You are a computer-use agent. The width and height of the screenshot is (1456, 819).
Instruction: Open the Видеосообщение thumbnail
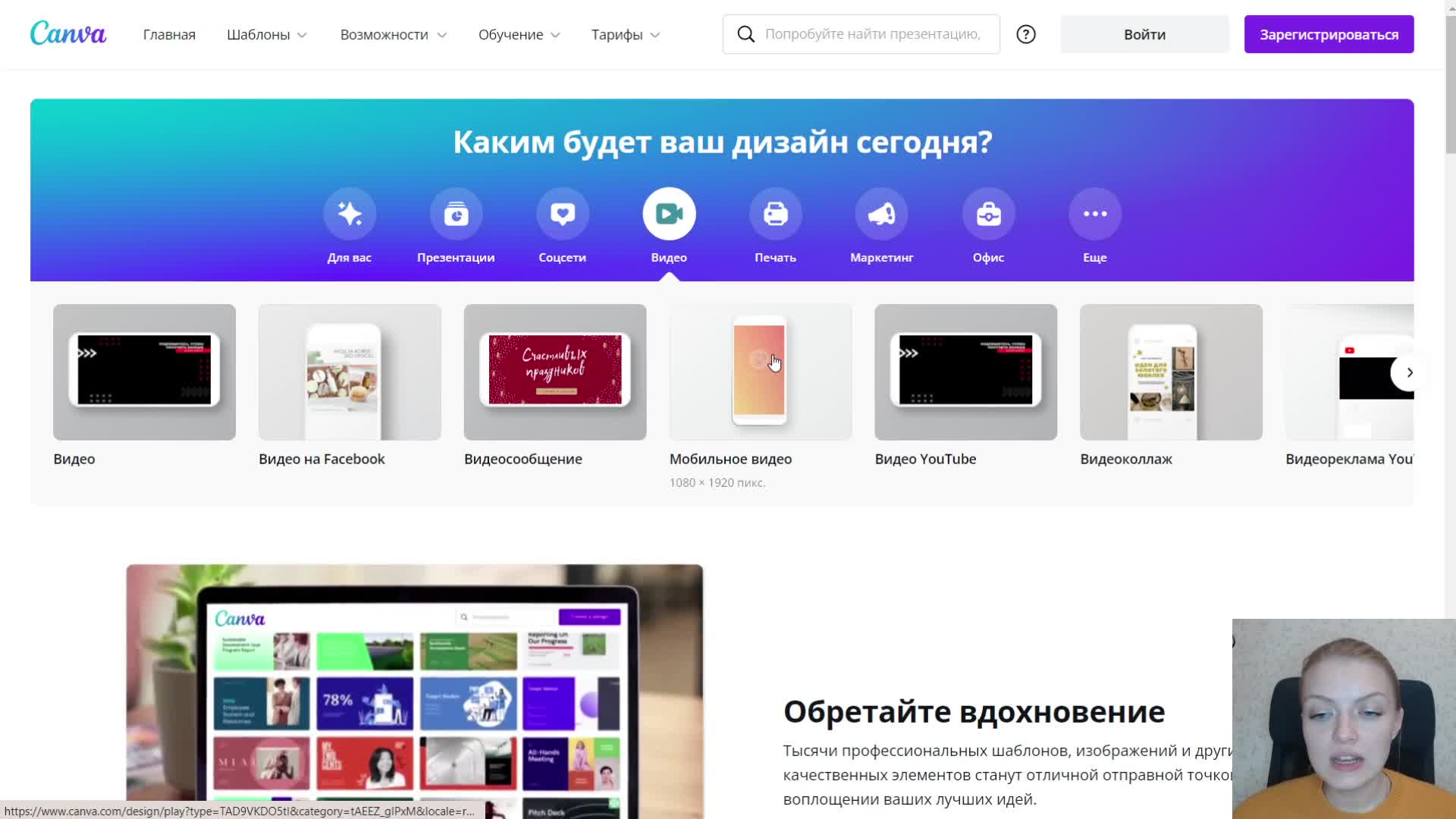click(555, 372)
